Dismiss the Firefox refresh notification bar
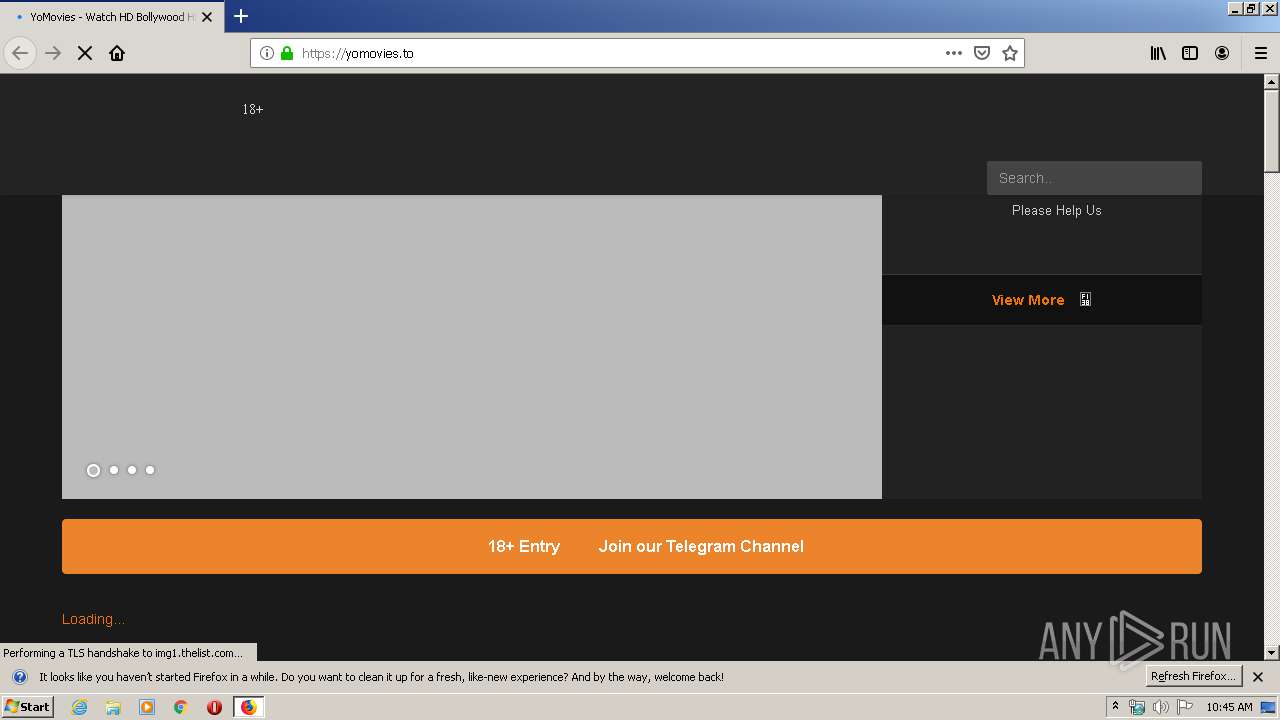This screenshot has width=1280, height=720. pos(1258,677)
